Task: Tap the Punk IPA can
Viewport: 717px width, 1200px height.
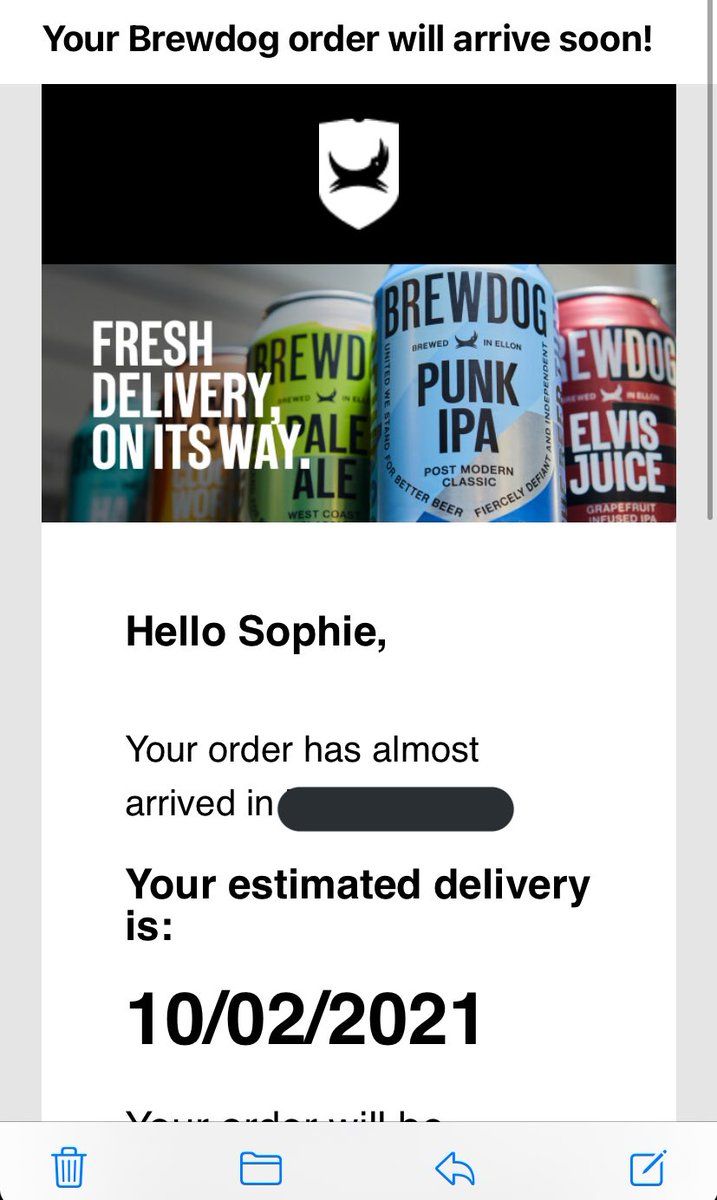Action: coord(466,400)
